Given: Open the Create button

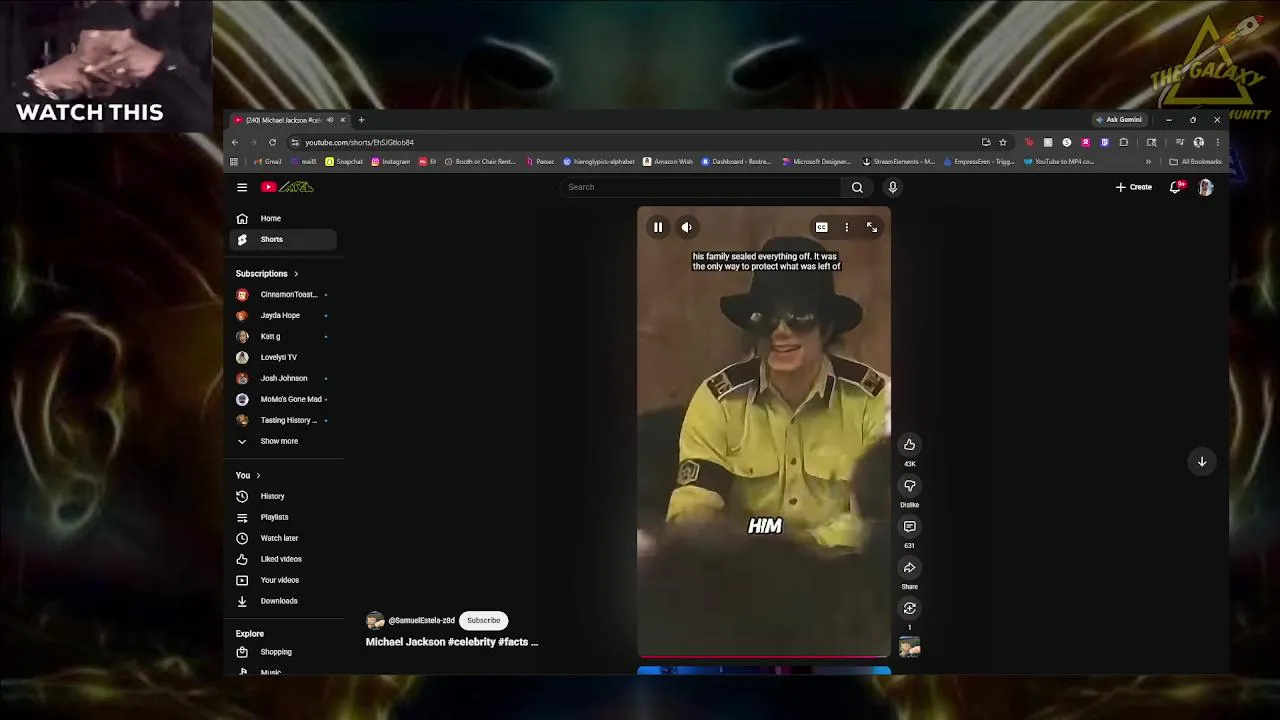Looking at the screenshot, I should pos(1134,187).
